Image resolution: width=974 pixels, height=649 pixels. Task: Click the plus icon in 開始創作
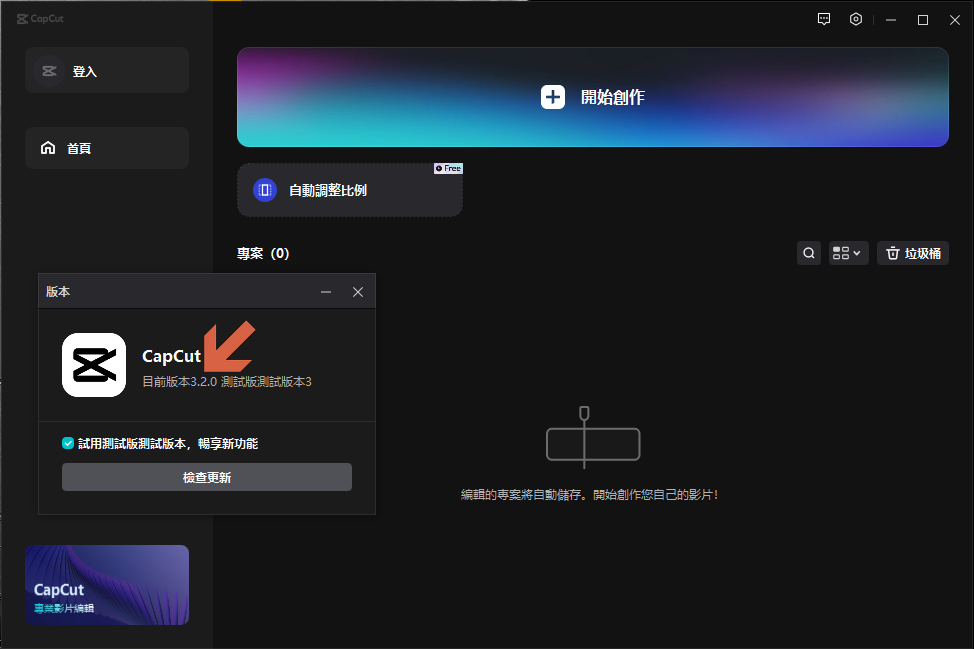click(x=553, y=98)
